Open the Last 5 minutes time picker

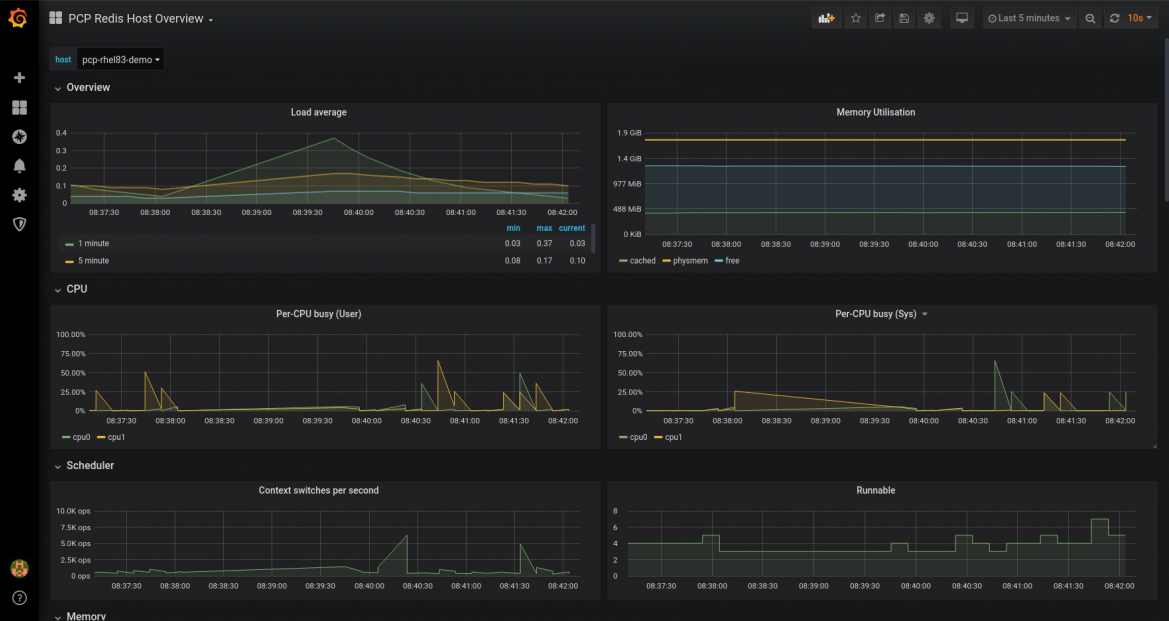[1028, 17]
